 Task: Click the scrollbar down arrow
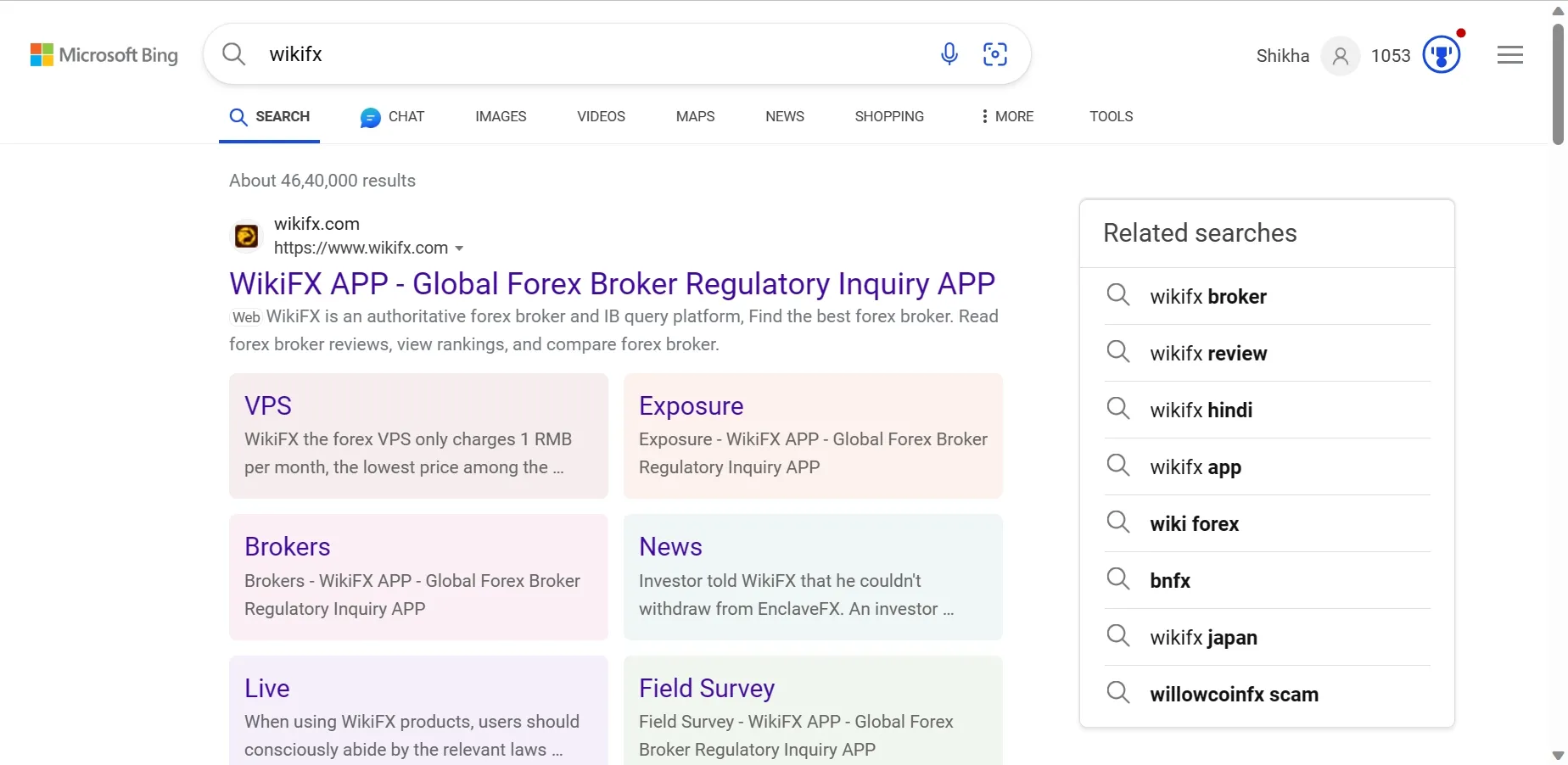tap(1558, 755)
